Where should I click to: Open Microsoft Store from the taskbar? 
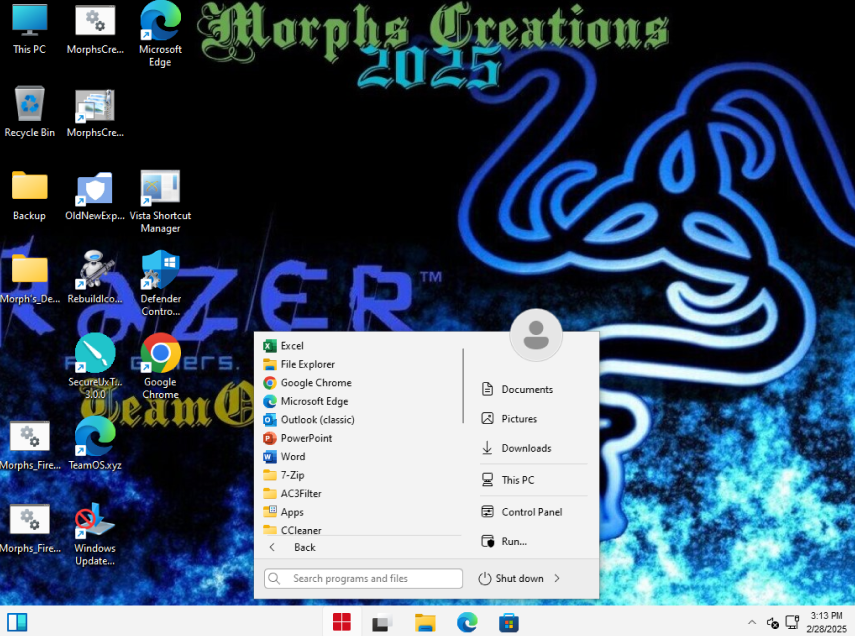[x=508, y=622]
